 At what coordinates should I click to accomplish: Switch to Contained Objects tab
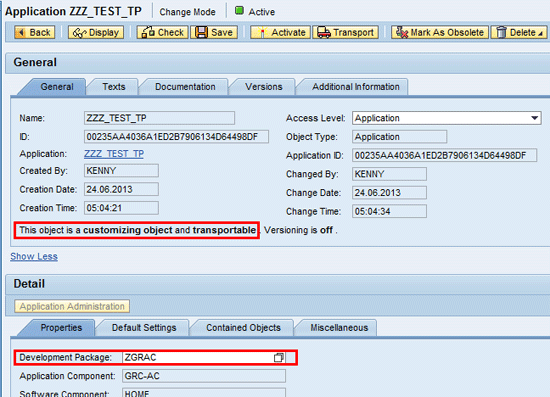tap(243, 328)
